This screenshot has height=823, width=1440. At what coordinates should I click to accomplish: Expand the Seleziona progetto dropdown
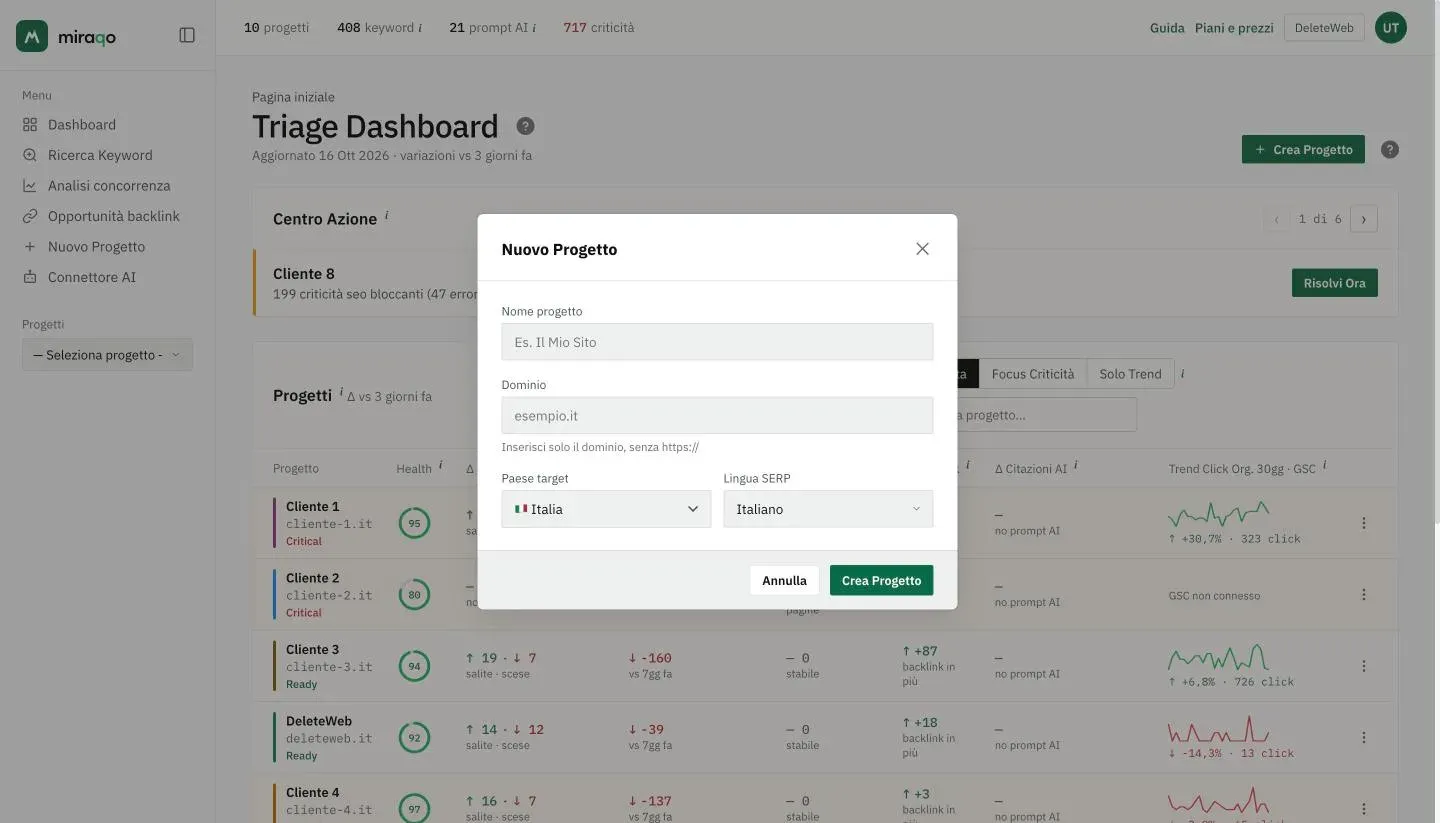coord(107,355)
